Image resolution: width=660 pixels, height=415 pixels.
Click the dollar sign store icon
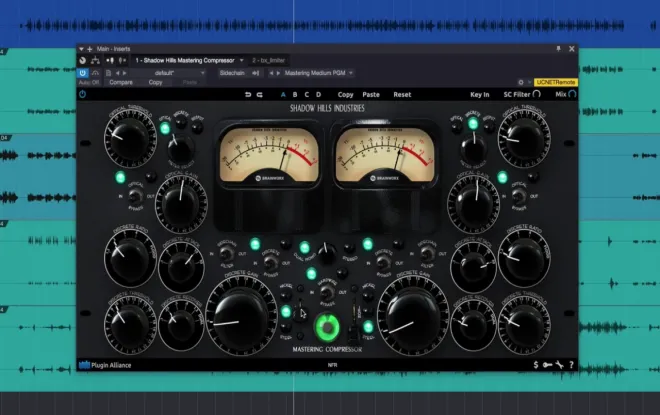(536, 365)
